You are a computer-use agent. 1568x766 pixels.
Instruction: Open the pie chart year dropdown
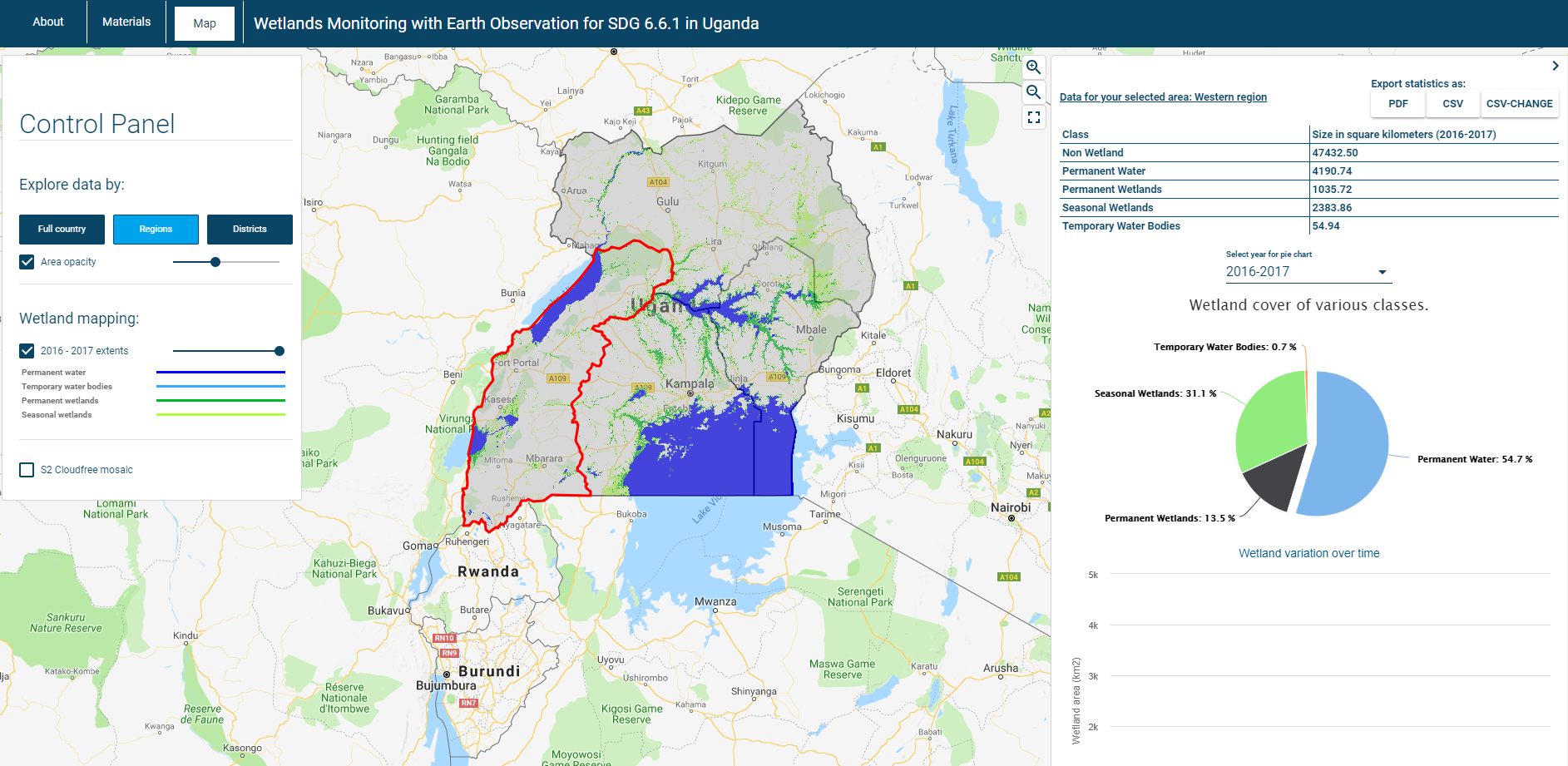[x=1308, y=272]
